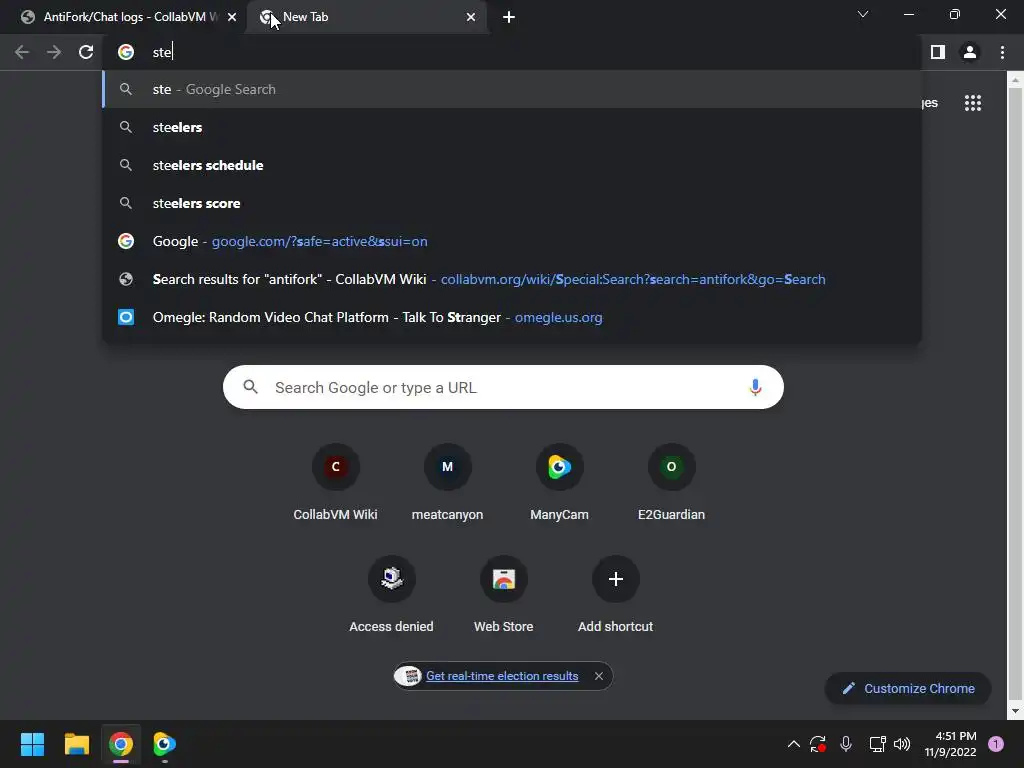Click Customize Chrome button
The height and width of the screenshot is (768, 1024).
[x=908, y=688]
